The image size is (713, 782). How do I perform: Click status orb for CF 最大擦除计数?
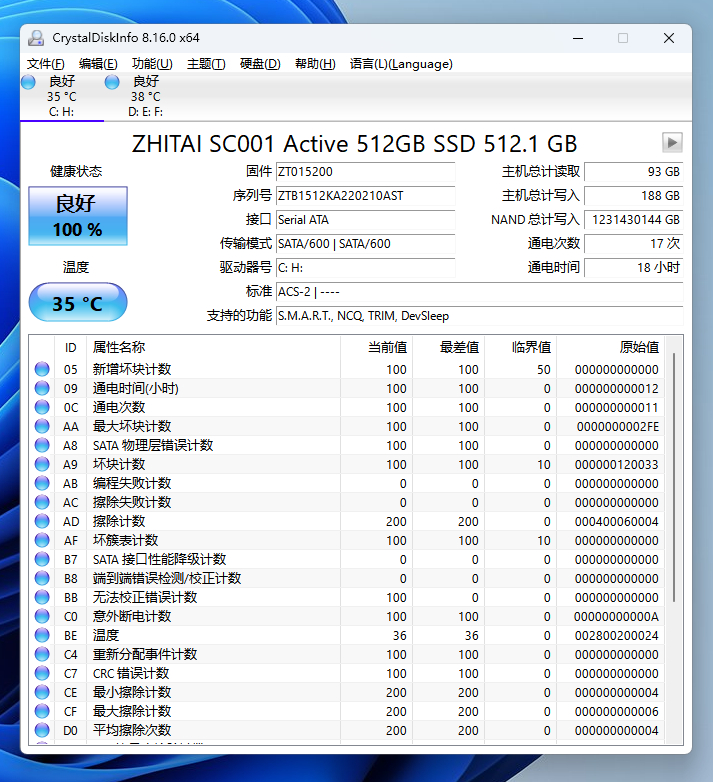[x=42, y=711]
